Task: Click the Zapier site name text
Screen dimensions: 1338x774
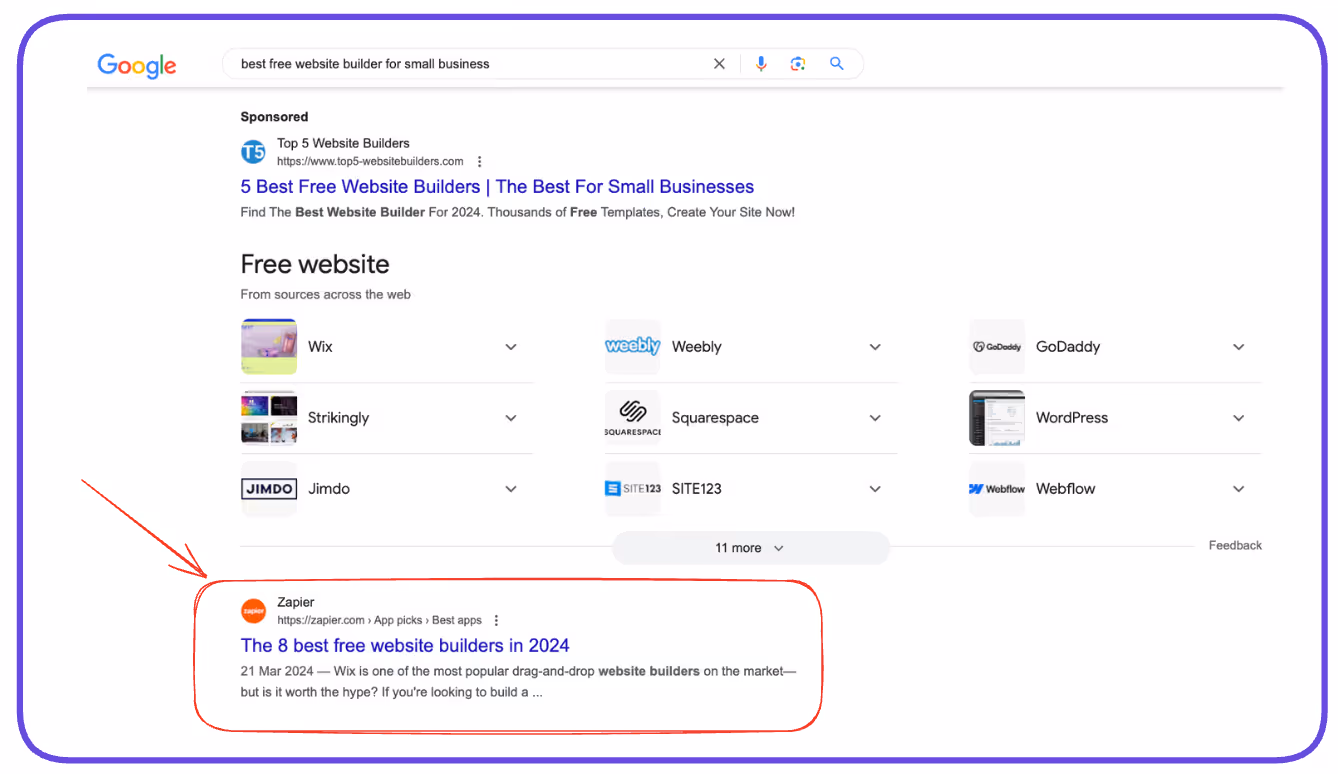Action: point(296,602)
